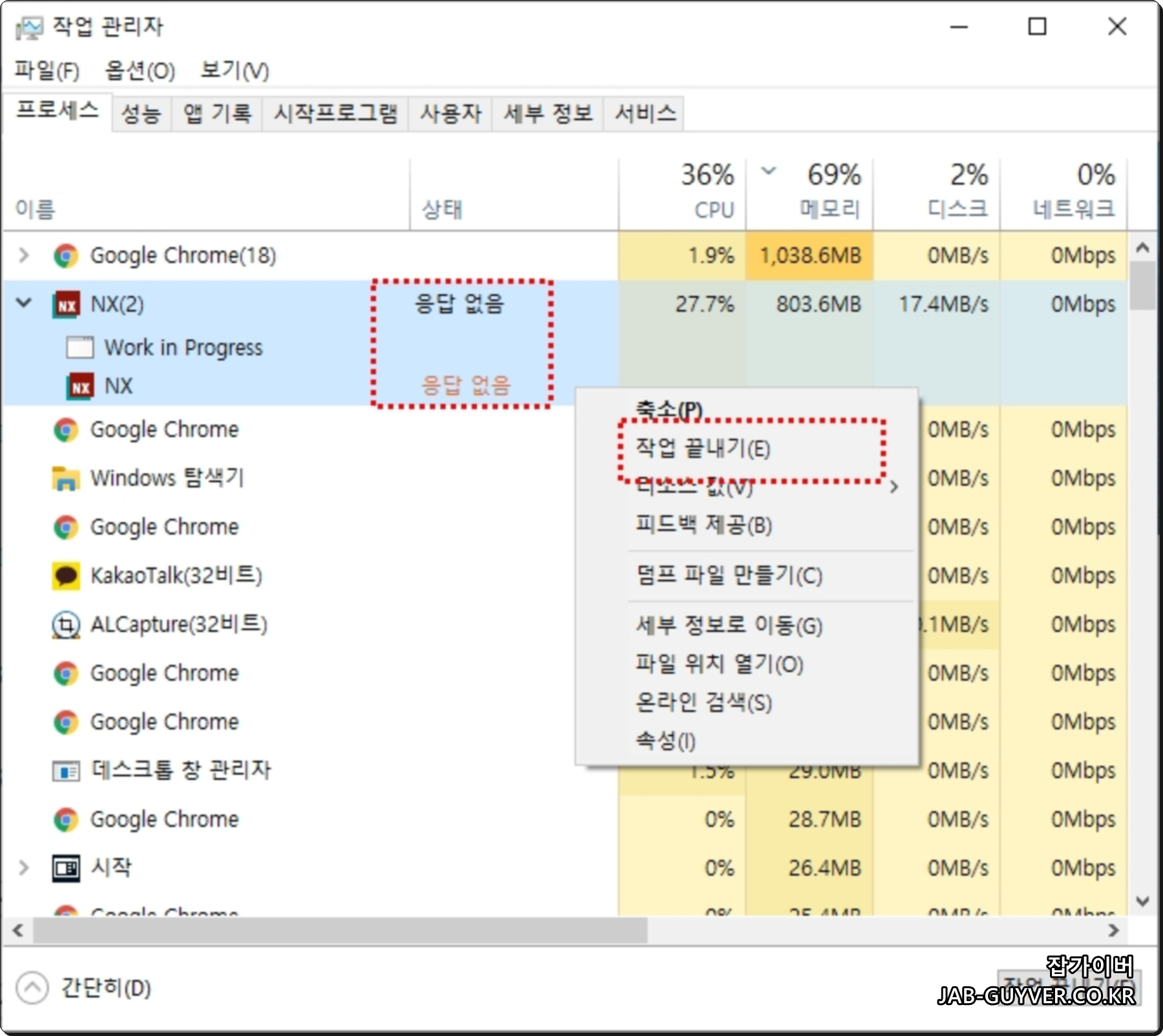
Task: Click the 시작 process icon
Action: 65,868
